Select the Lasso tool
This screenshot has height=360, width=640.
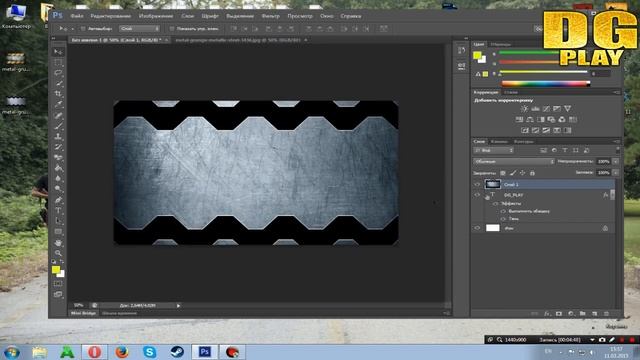point(58,73)
